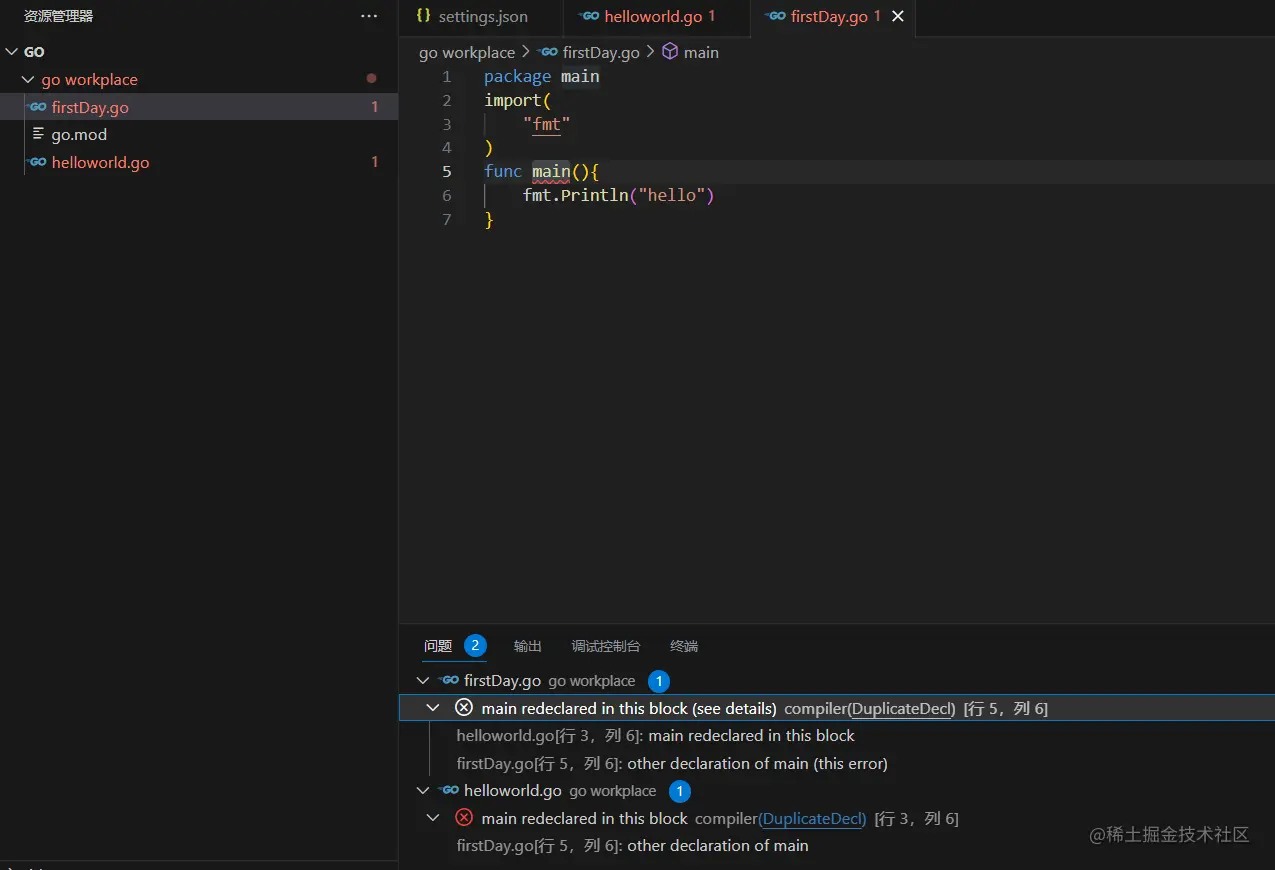This screenshot has height=870, width=1275.
Task: Click last row 'firstDay.go[行 5，列 6]: other declaration of main'
Action: click(837, 846)
